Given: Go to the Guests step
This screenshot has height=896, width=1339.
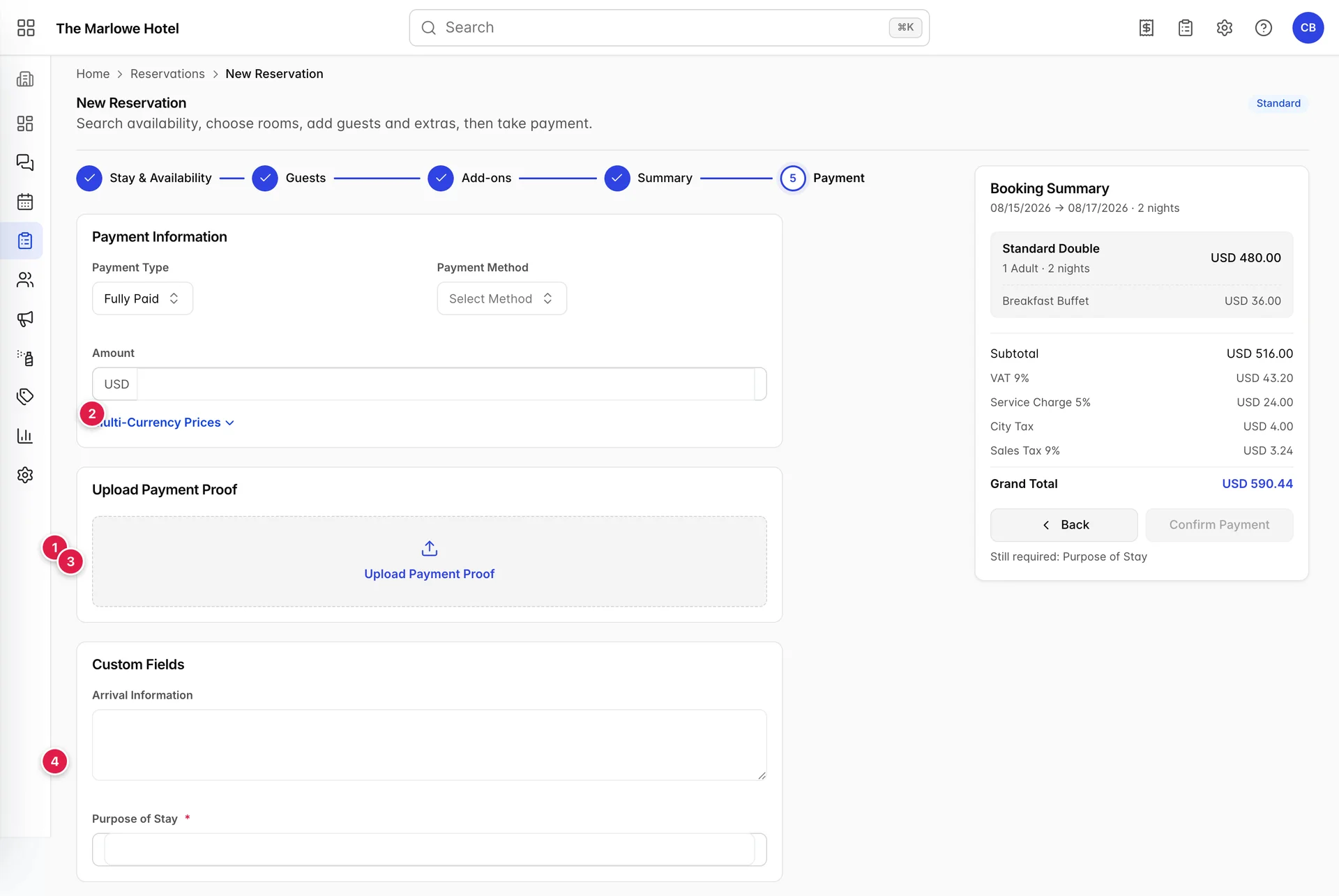Looking at the screenshot, I should (x=289, y=178).
